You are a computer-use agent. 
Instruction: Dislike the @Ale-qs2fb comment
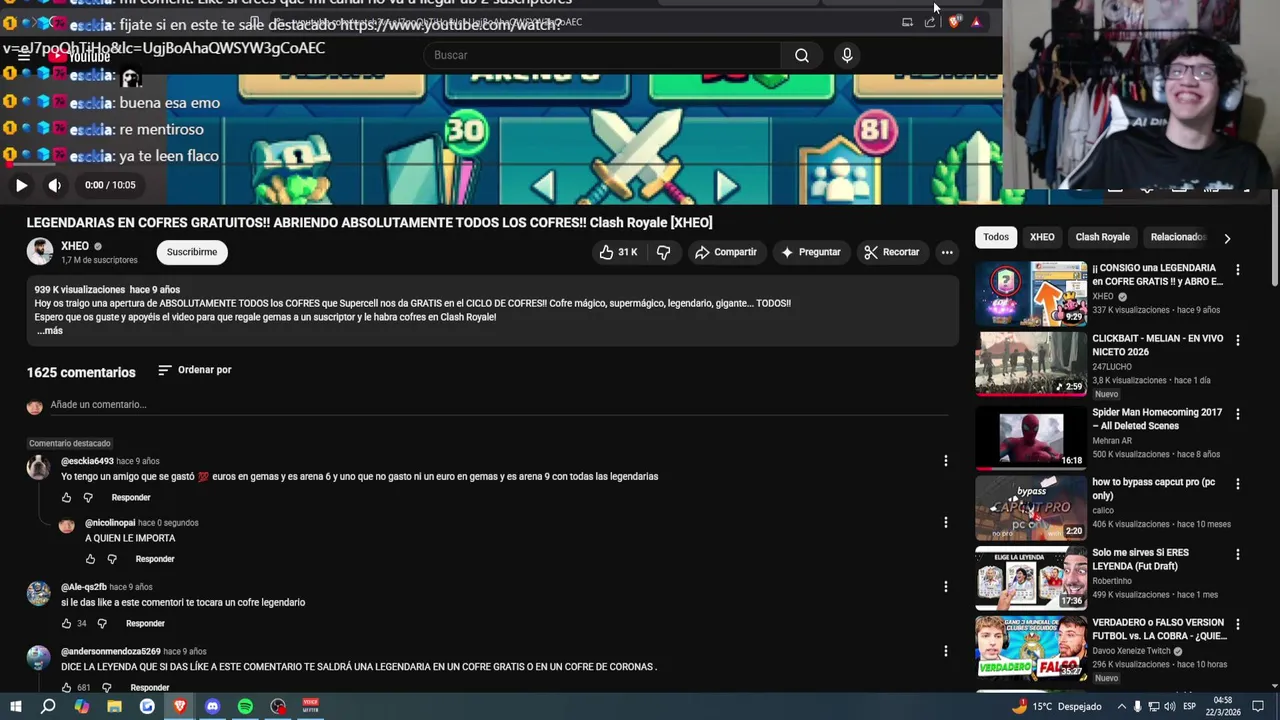coord(102,624)
